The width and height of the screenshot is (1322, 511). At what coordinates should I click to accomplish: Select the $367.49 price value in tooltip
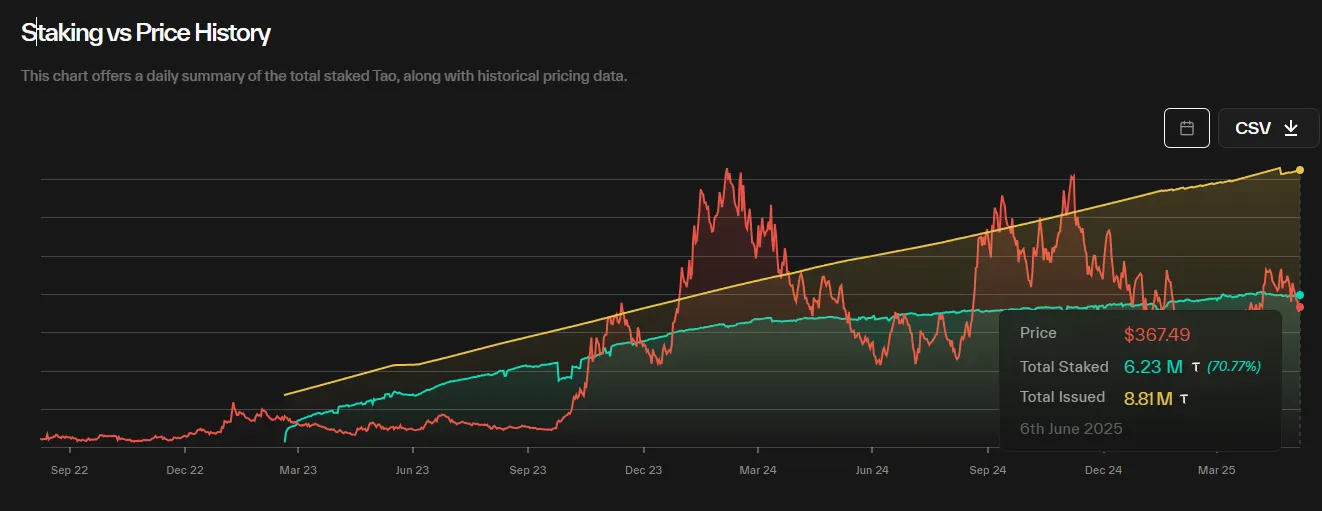pyautogui.click(x=1157, y=334)
